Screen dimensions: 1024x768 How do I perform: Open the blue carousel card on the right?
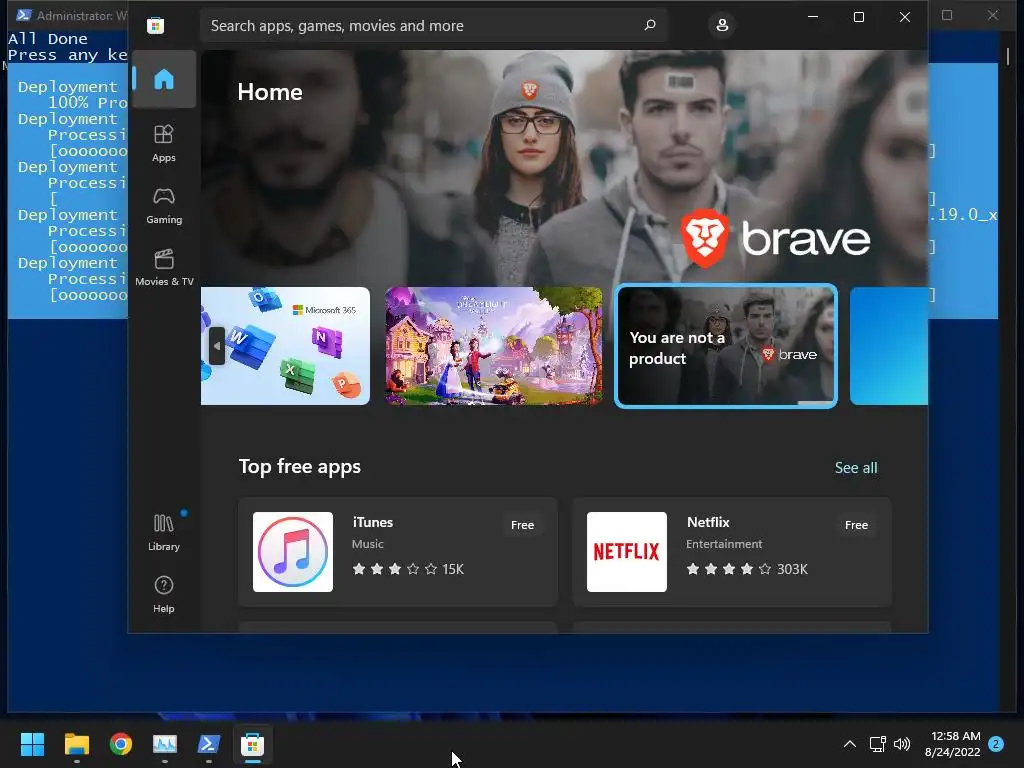pos(889,346)
